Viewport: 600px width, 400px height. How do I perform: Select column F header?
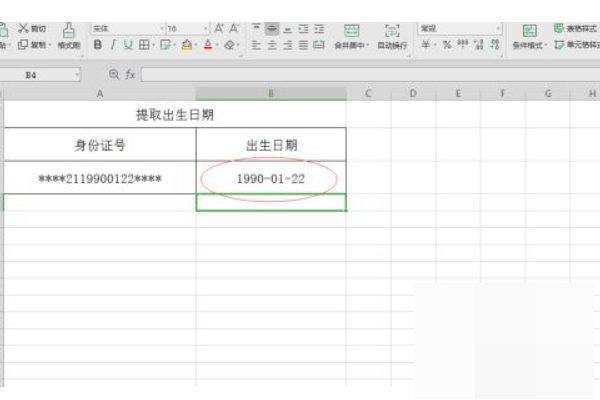pos(503,93)
